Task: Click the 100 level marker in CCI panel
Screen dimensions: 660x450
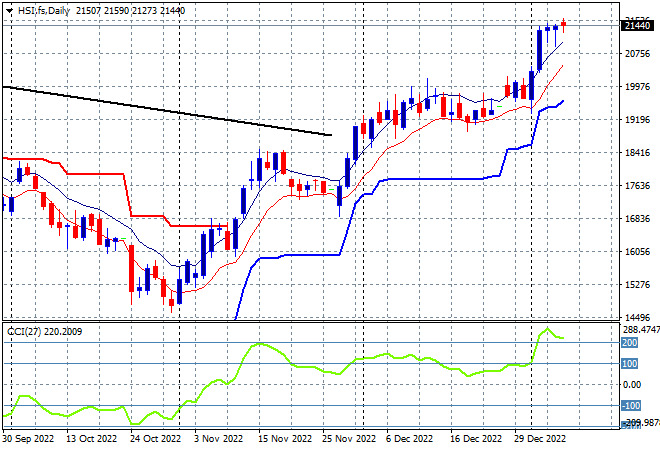Action: pos(629,363)
